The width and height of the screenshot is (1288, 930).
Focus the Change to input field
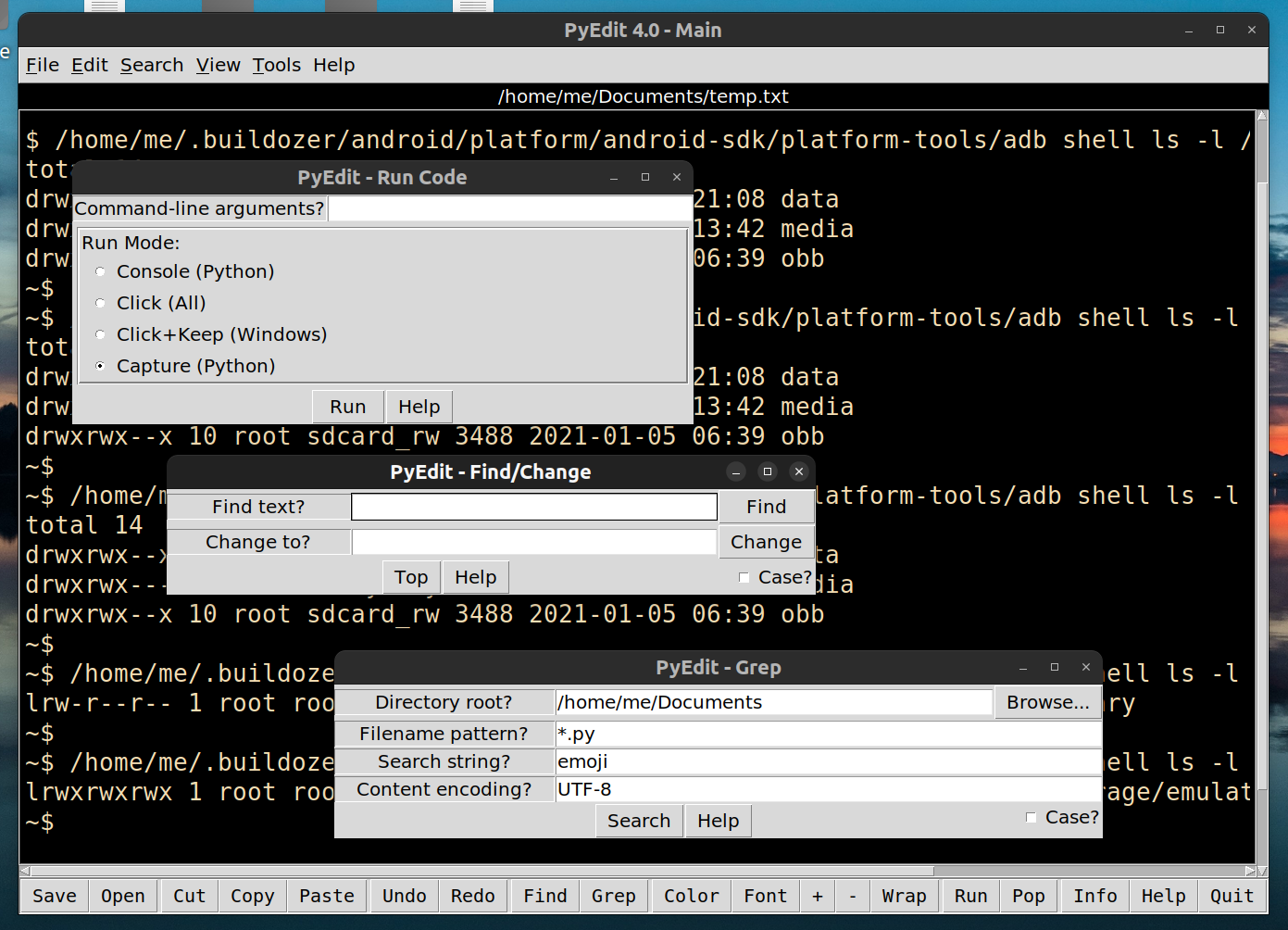[x=534, y=542]
